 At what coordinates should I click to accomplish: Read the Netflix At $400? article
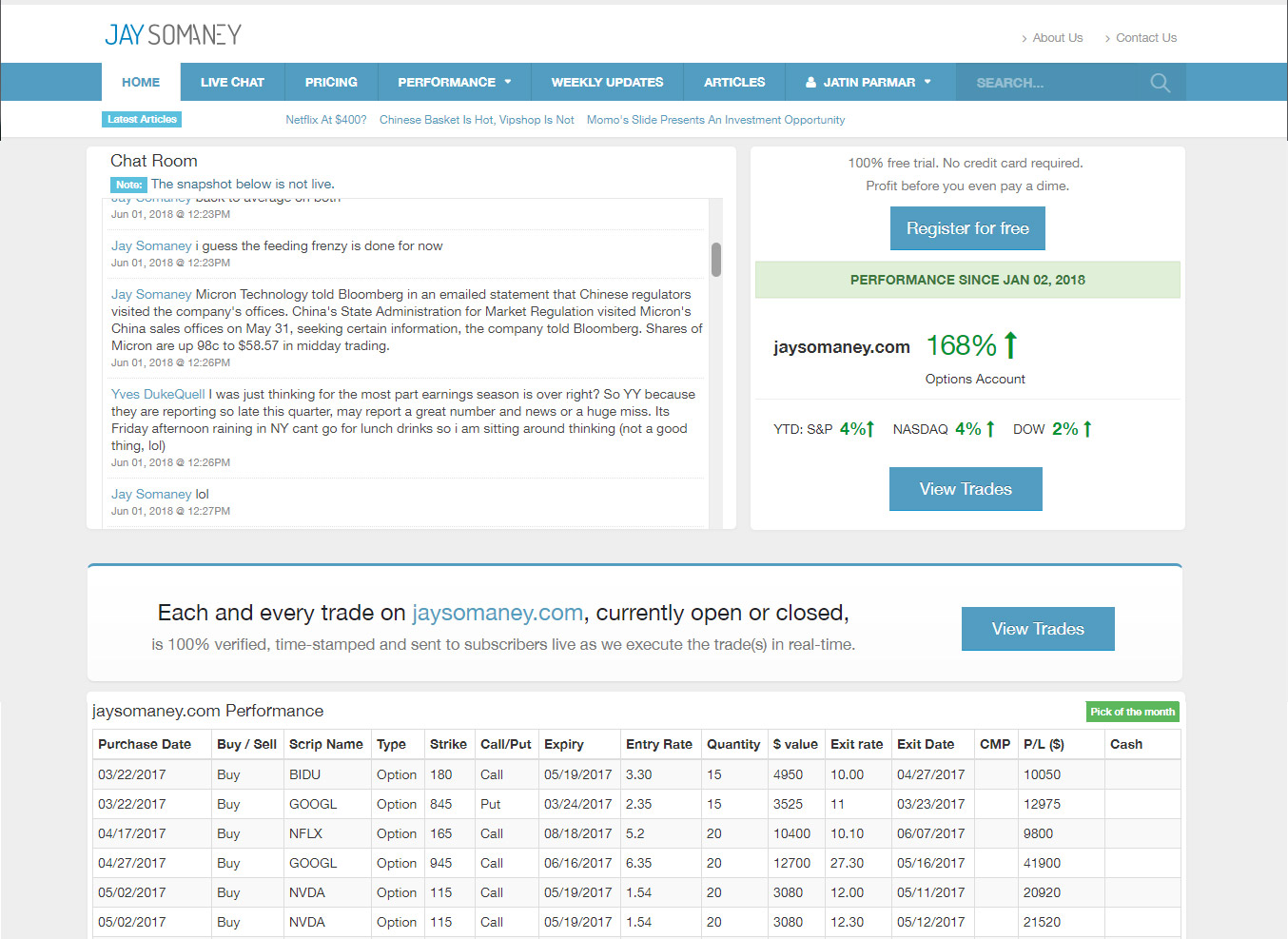pyautogui.click(x=325, y=120)
